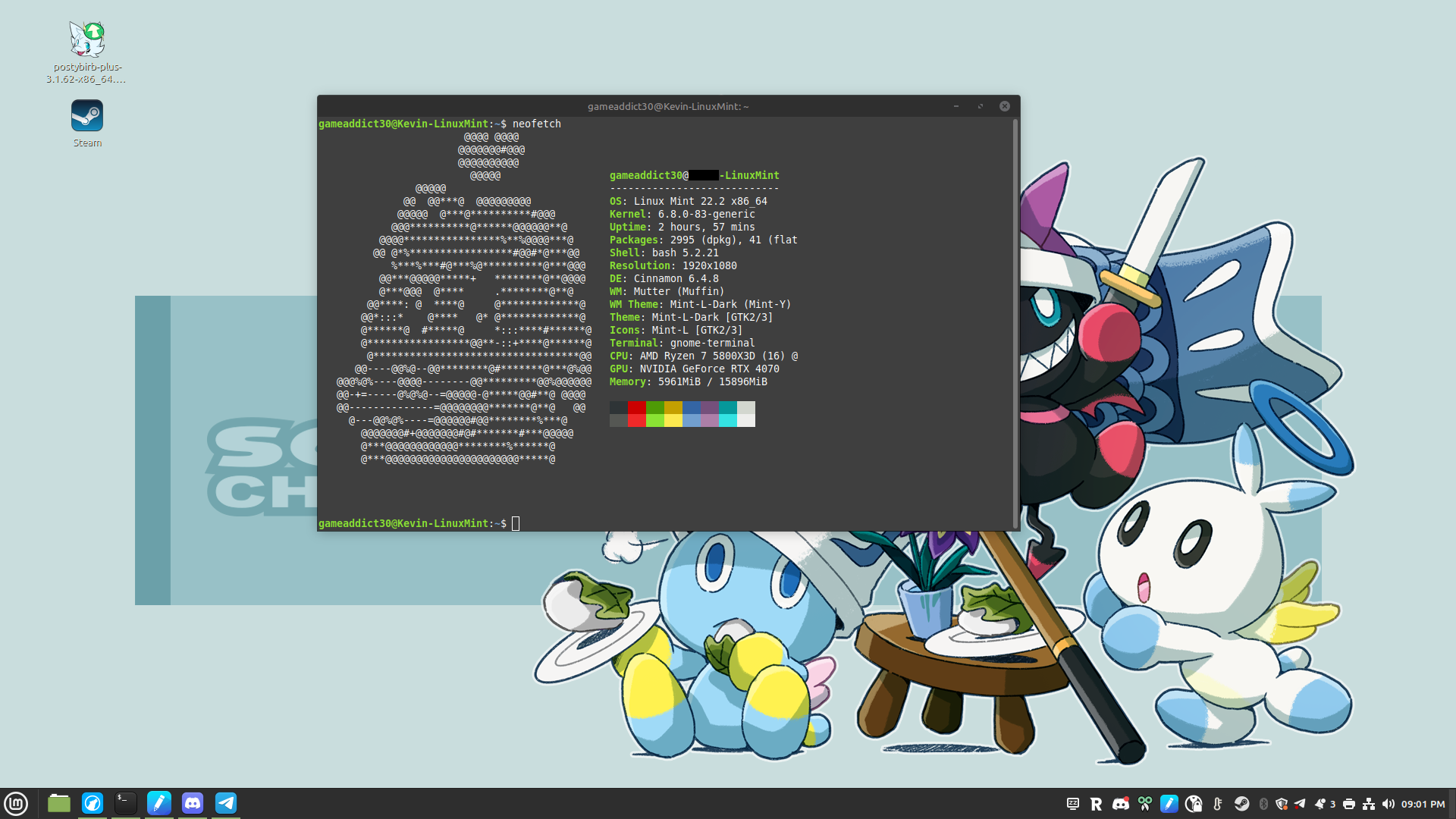
Task: Click the inhibit-sleep monitor tray icon
Action: (x=1073, y=804)
